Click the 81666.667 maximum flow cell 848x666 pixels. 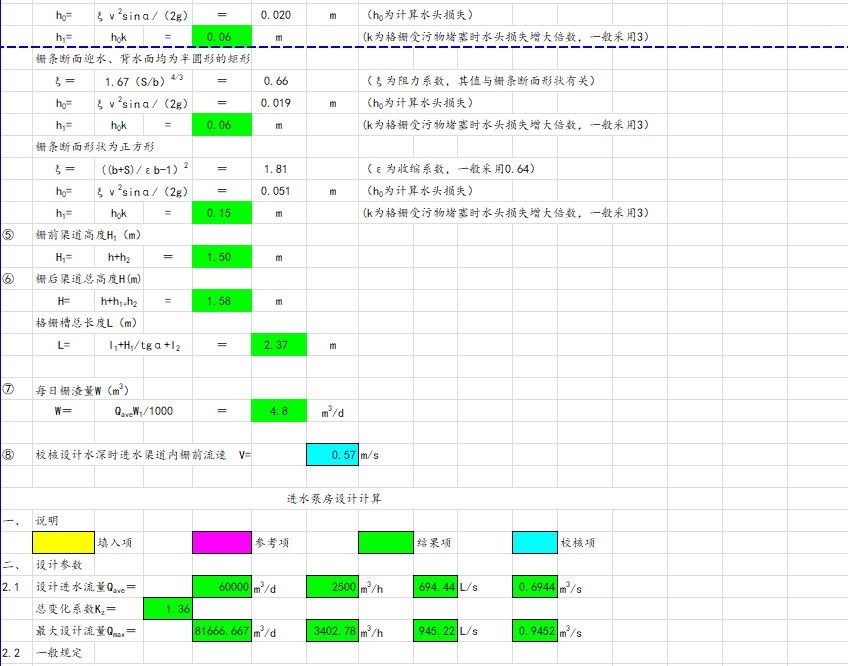(x=222, y=631)
